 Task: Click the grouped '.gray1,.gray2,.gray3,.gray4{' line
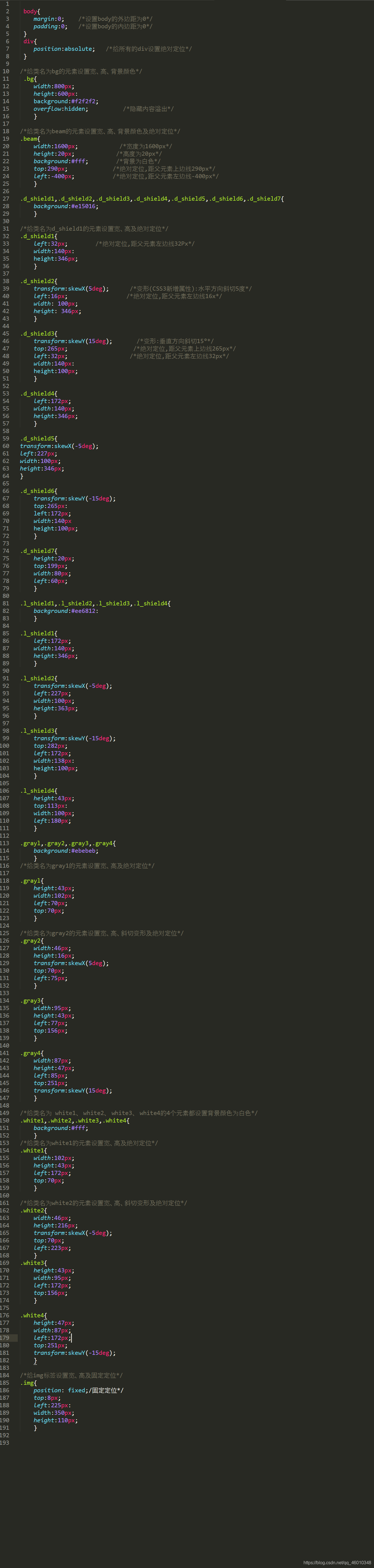coord(68,843)
